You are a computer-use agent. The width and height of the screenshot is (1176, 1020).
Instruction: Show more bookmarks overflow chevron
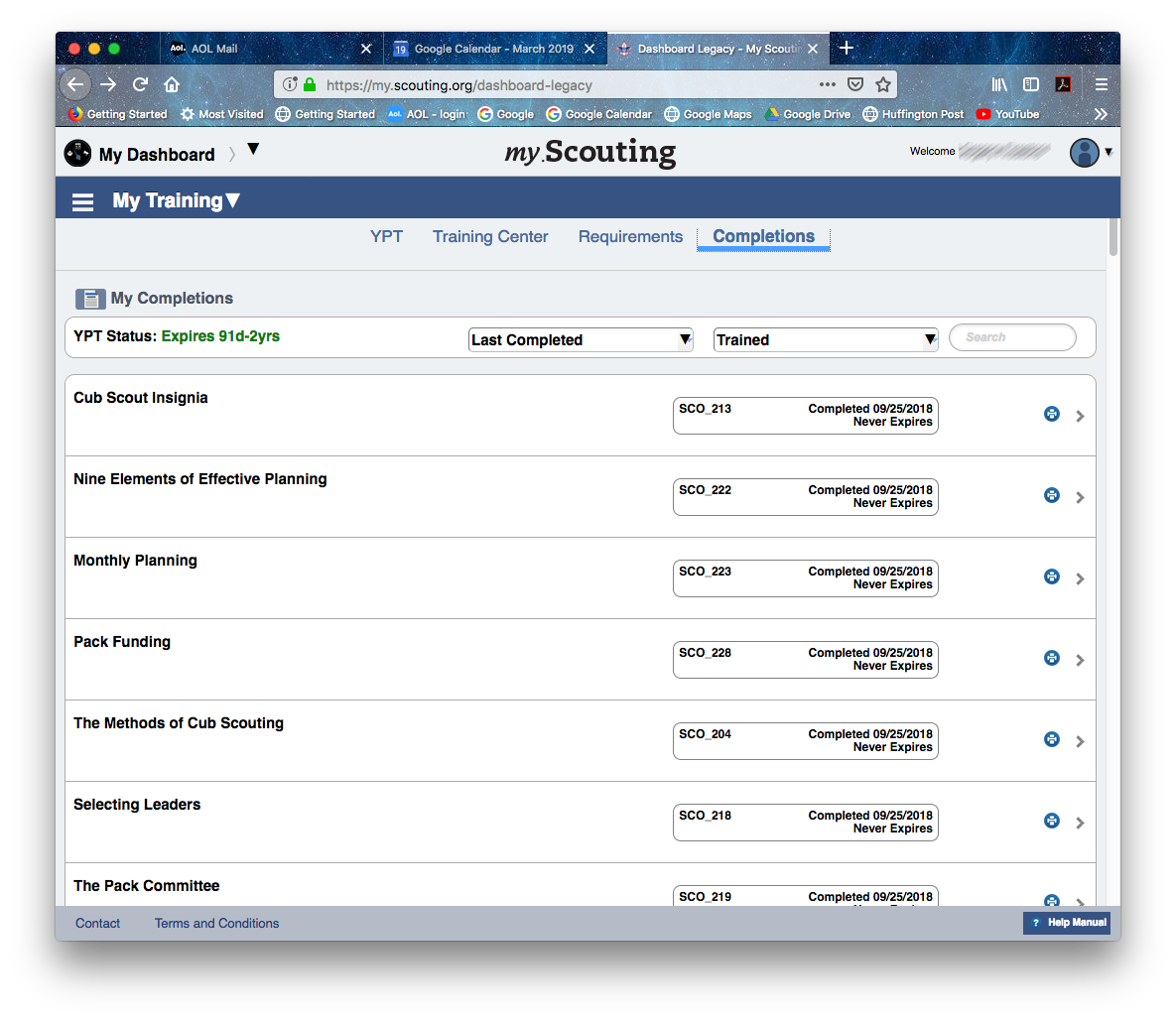(1101, 114)
